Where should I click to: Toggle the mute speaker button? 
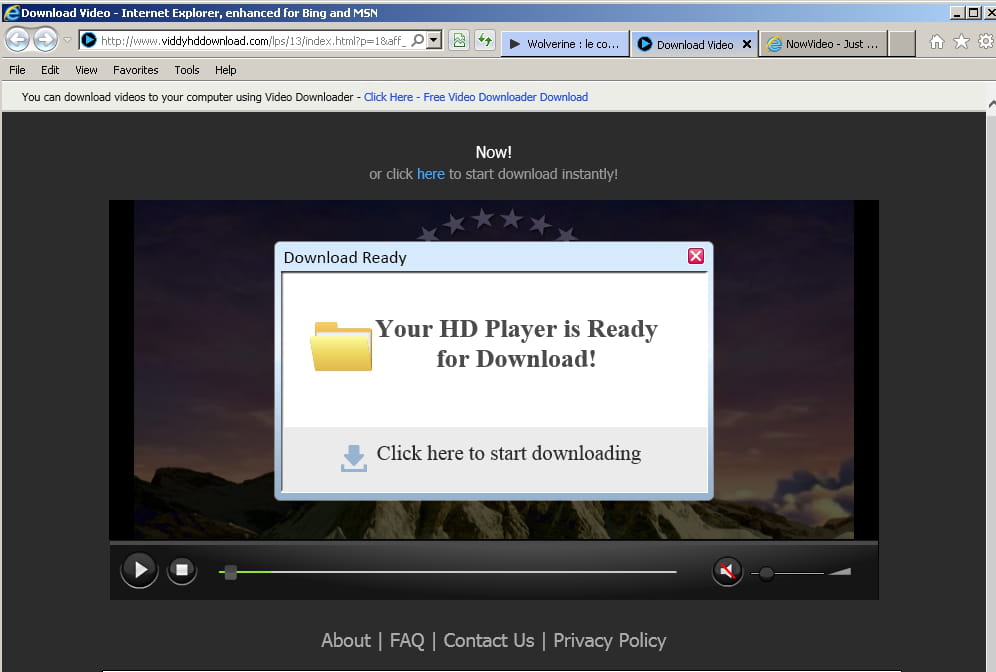728,571
